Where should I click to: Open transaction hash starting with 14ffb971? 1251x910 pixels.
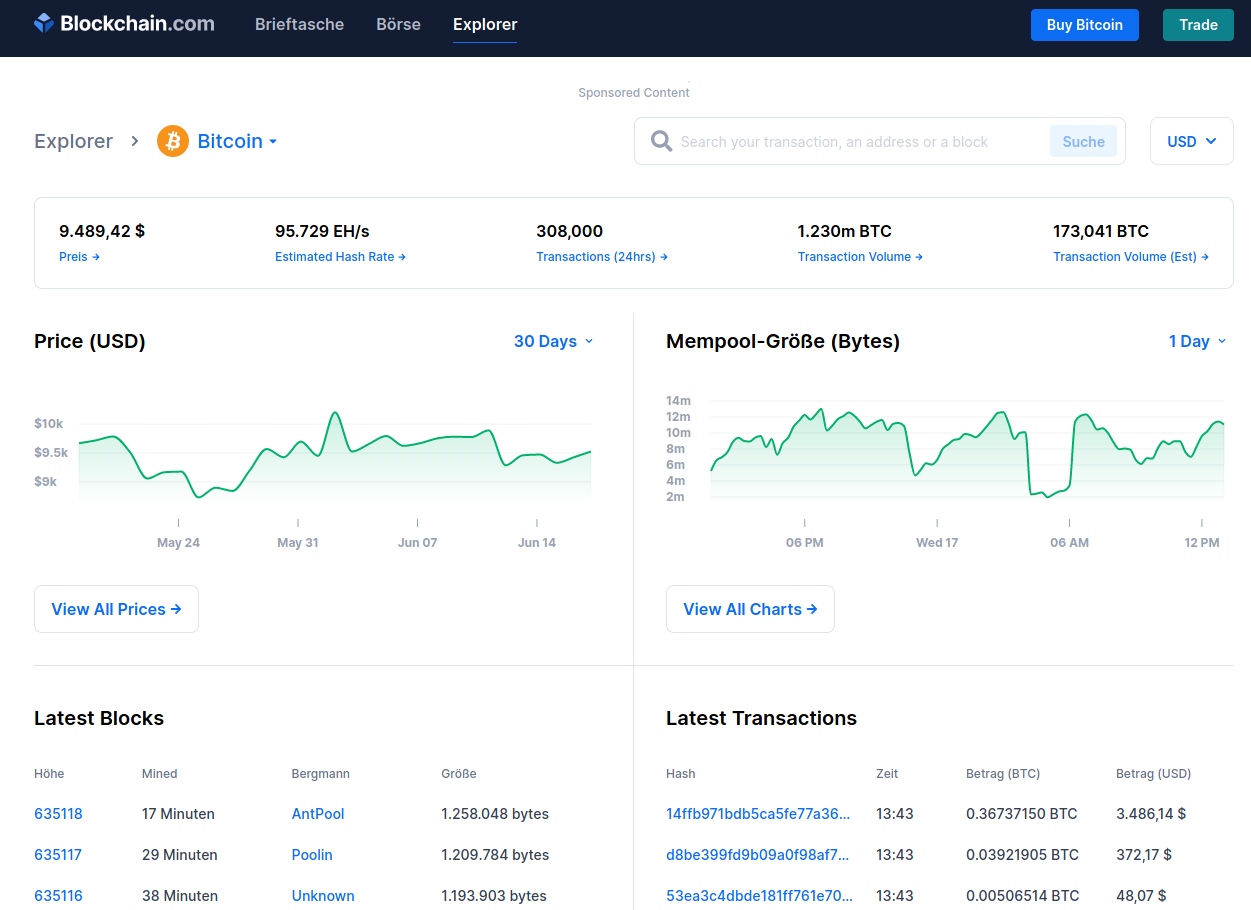pos(758,814)
